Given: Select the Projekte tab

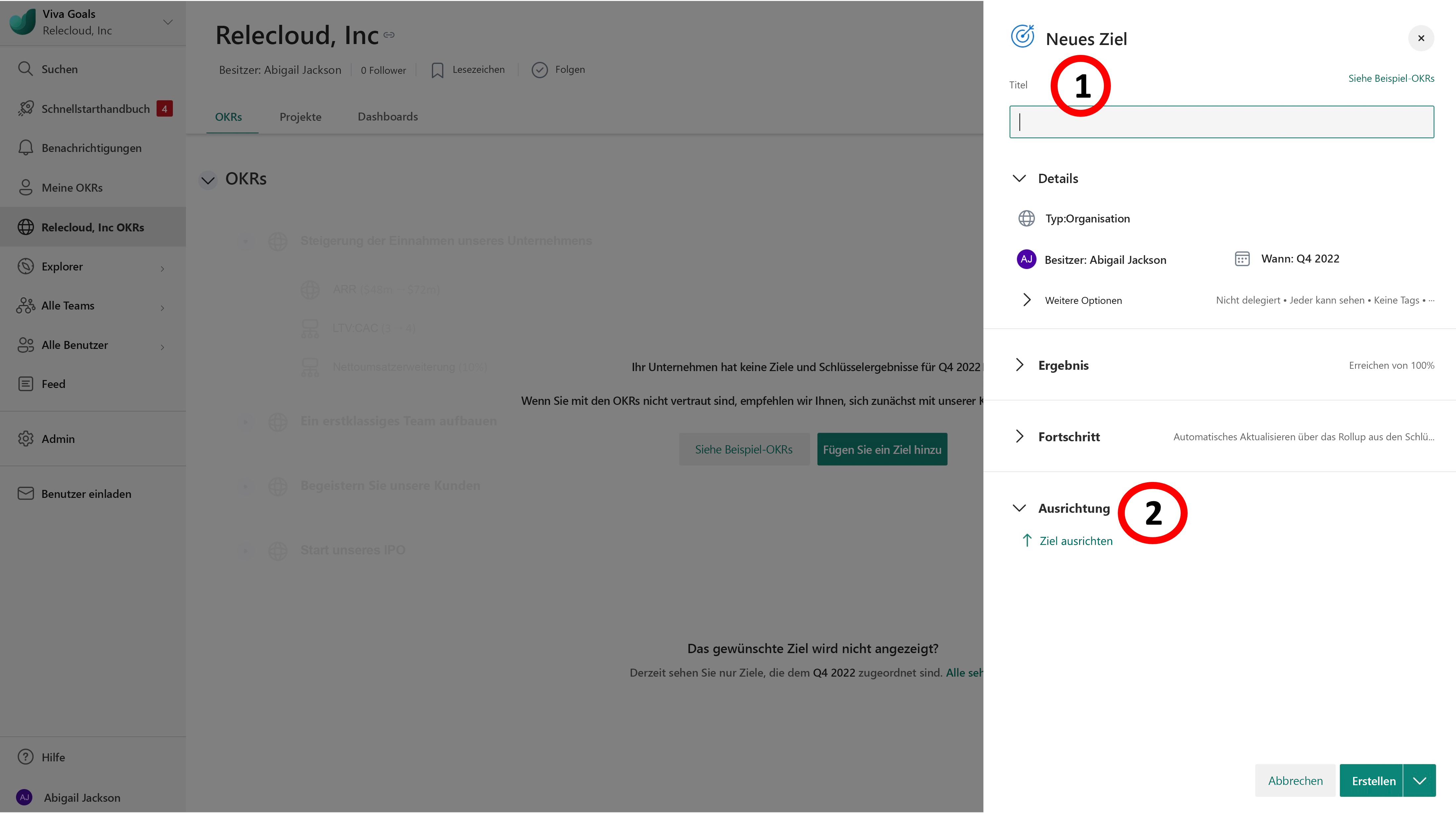Looking at the screenshot, I should coord(300,116).
